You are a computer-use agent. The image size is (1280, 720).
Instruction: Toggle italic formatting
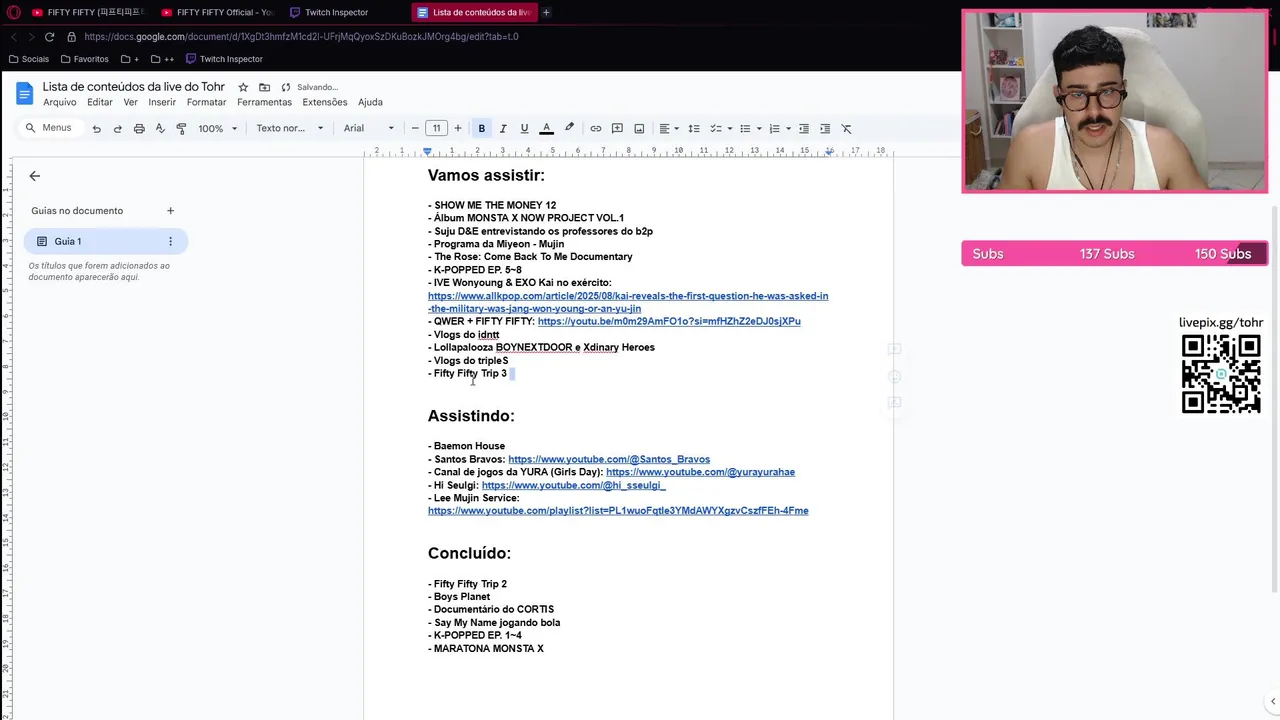coord(503,129)
